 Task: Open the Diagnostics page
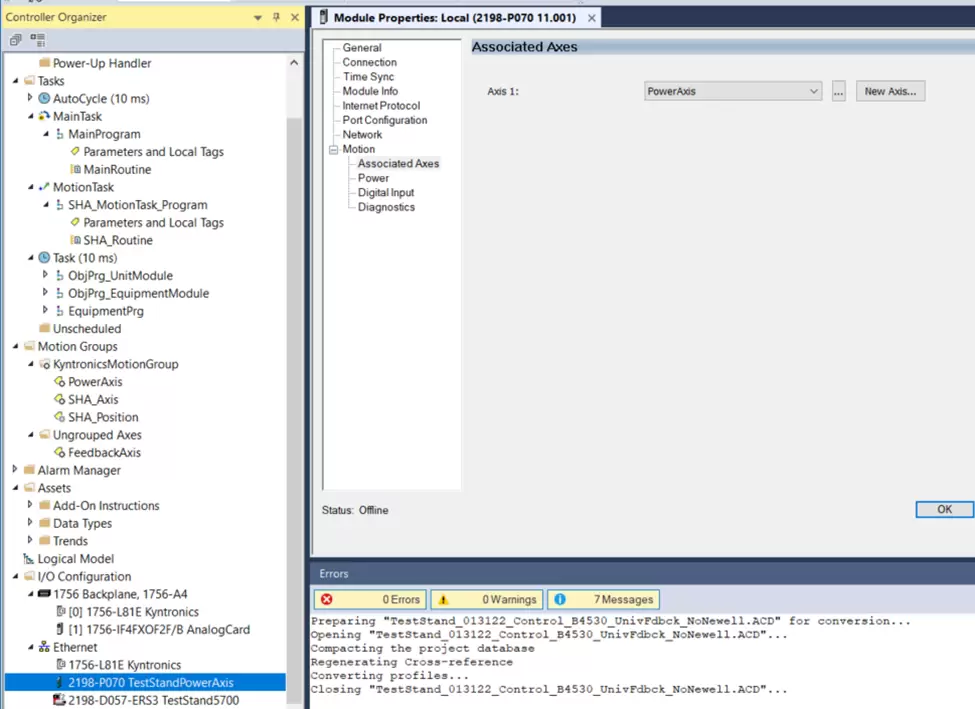click(x=386, y=207)
